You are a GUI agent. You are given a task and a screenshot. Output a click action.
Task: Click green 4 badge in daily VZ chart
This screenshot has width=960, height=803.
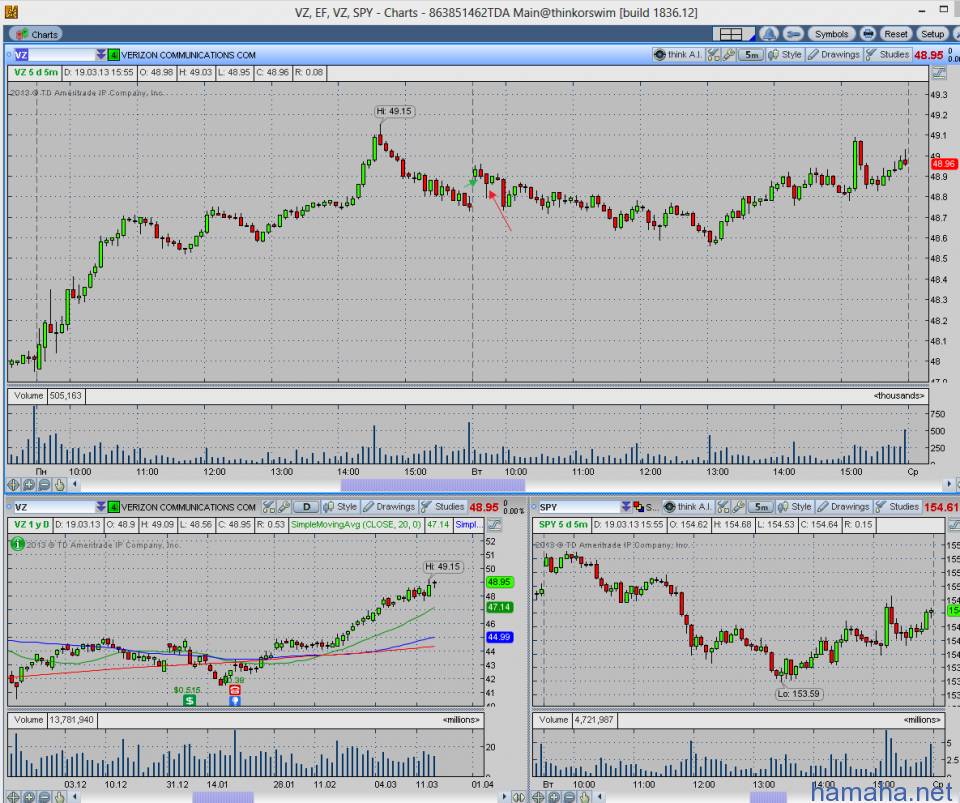click(x=114, y=507)
